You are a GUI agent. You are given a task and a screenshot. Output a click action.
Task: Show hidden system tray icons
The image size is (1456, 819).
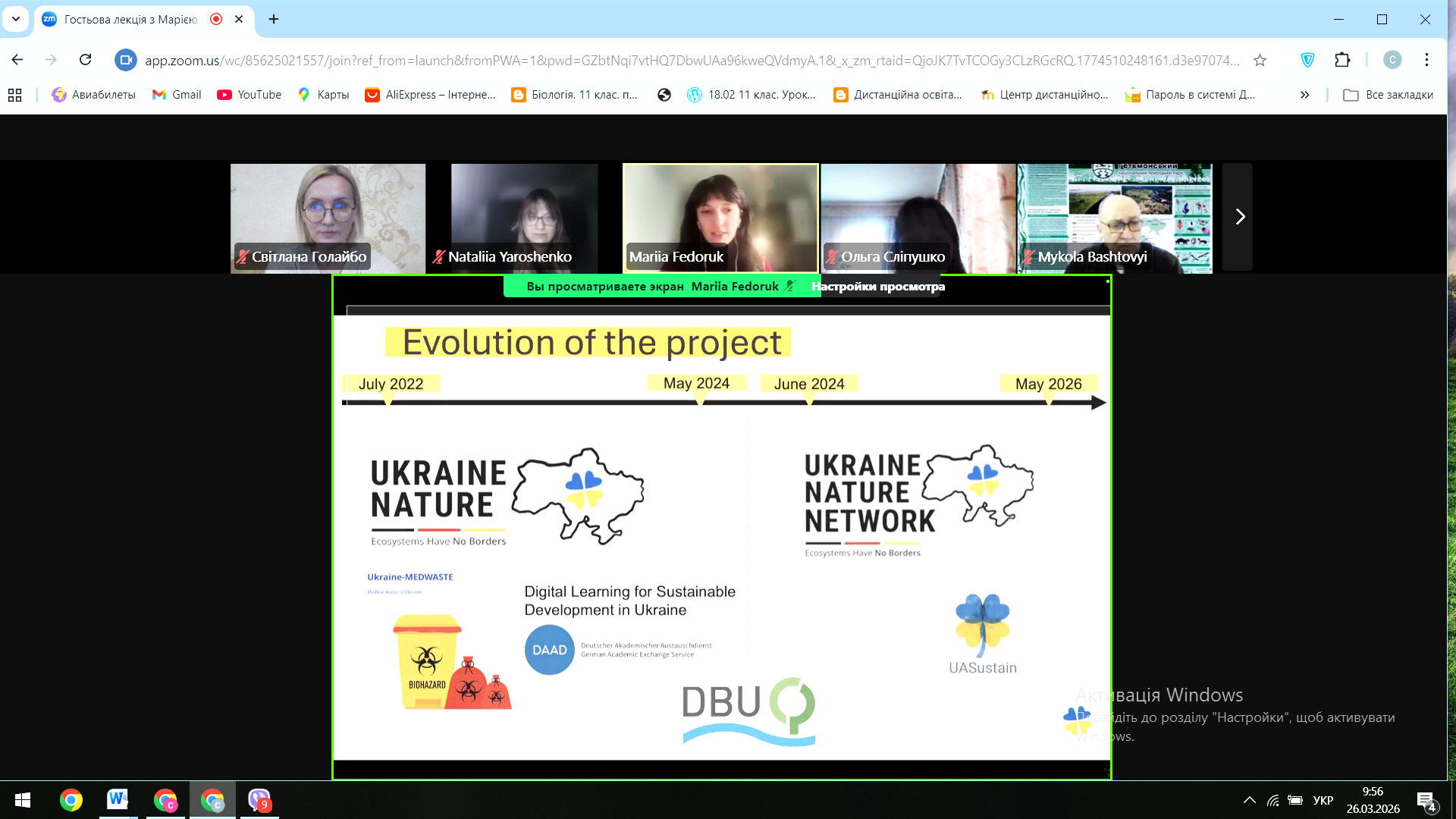pyautogui.click(x=1250, y=800)
